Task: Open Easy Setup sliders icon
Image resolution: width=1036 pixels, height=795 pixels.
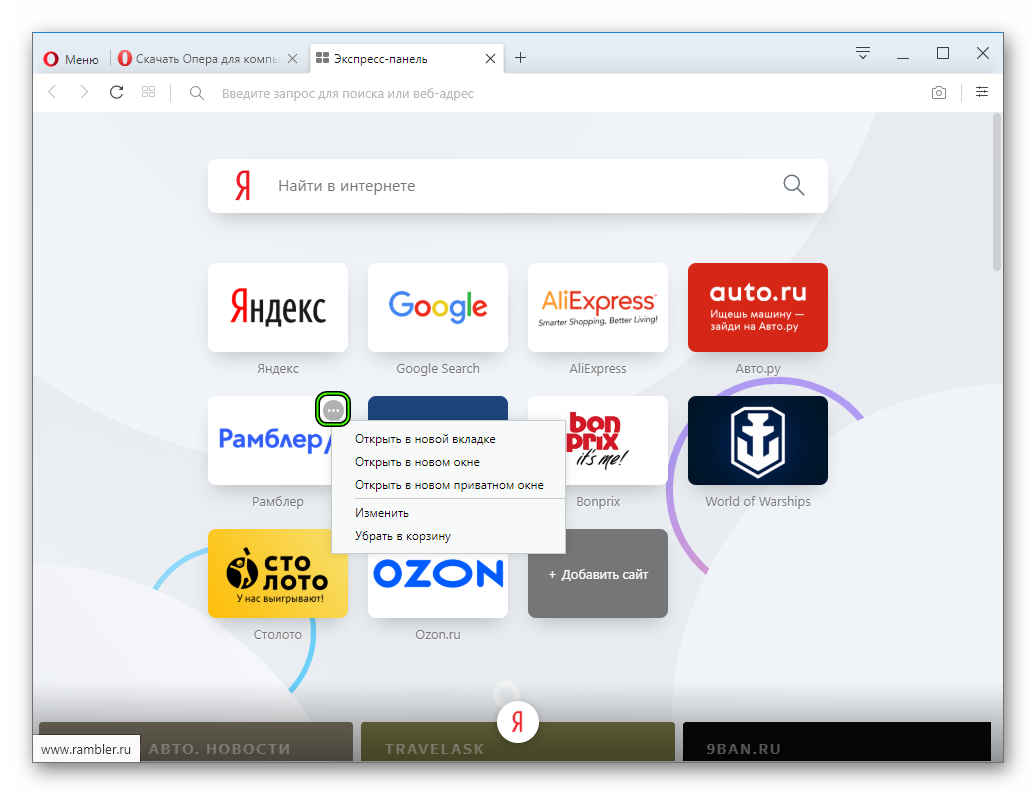Action: [982, 92]
